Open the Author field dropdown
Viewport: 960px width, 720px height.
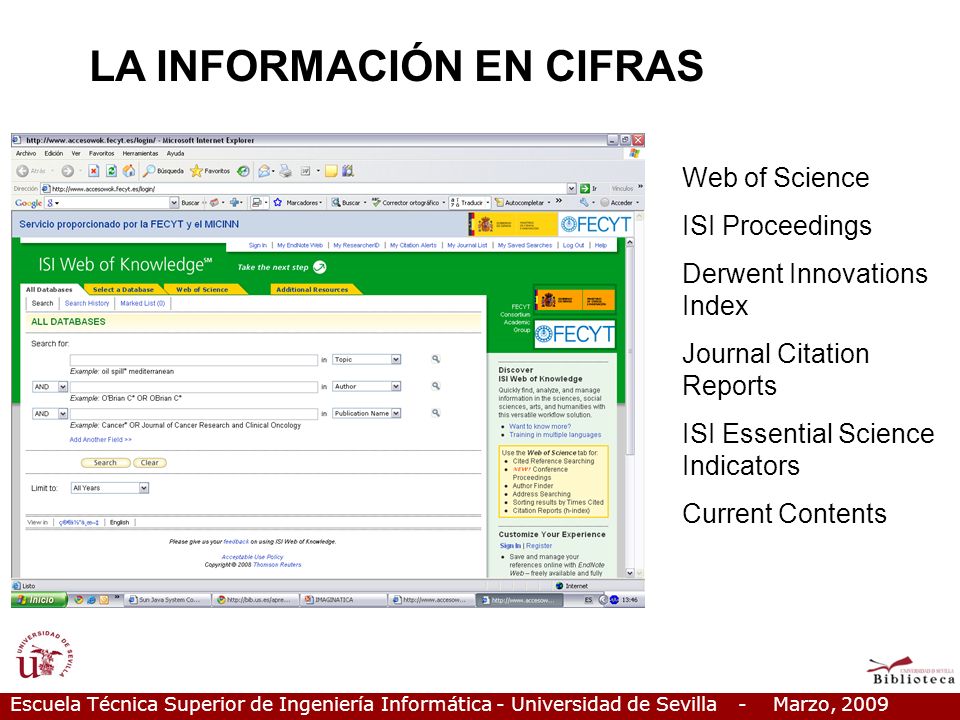click(x=396, y=386)
